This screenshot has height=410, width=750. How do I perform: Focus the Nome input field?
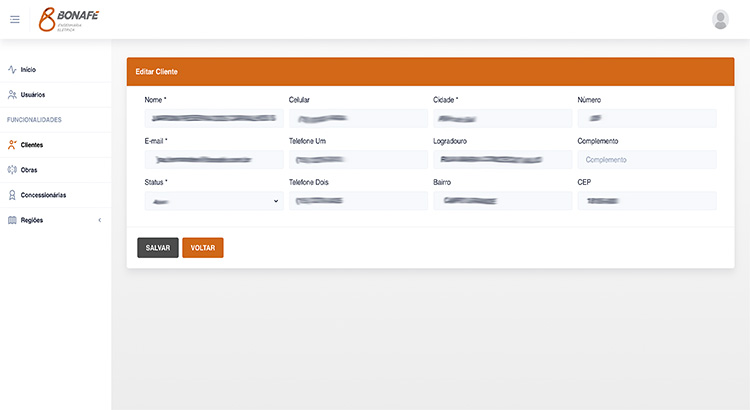214,118
